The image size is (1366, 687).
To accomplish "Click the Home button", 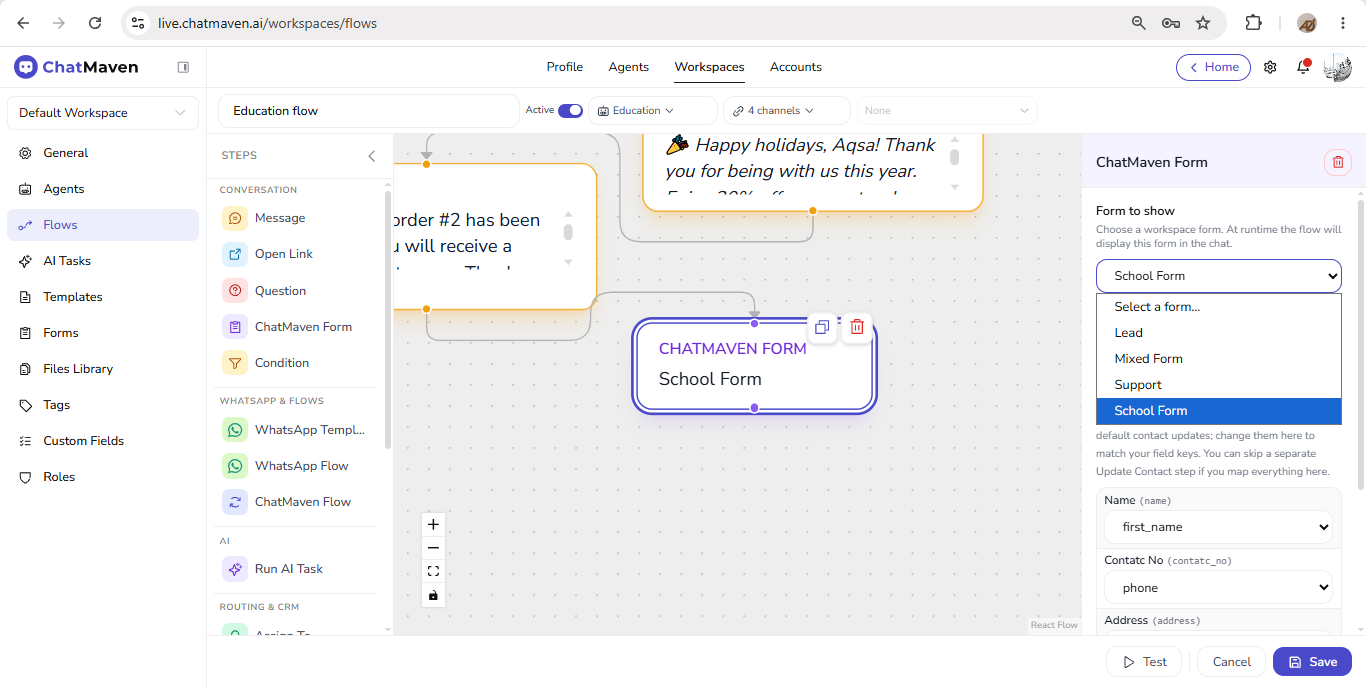I will [1213, 67].
